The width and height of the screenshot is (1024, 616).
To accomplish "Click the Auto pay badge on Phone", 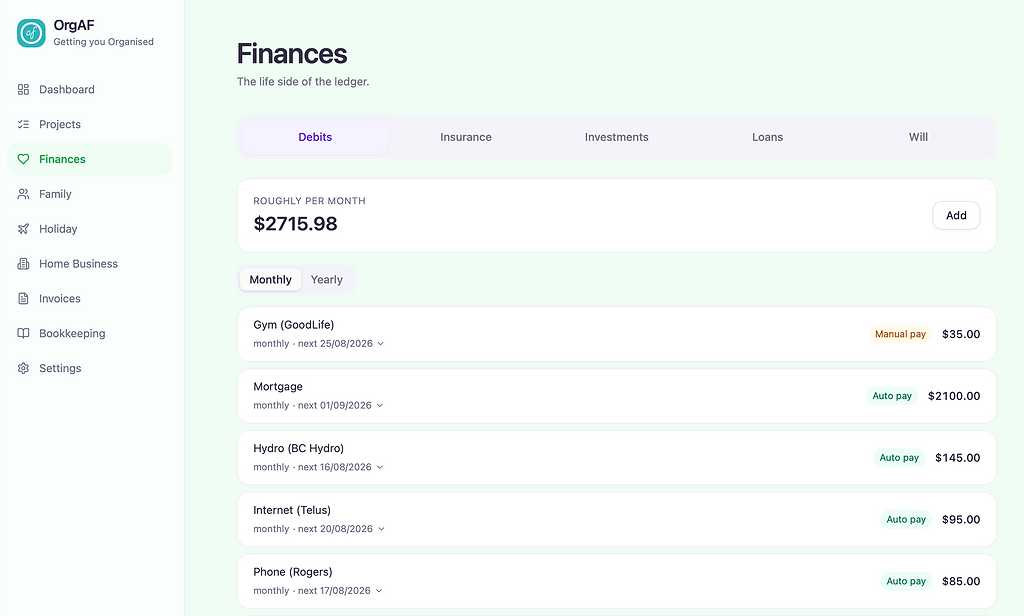I will pyautogui.click(x=906, y=581).
